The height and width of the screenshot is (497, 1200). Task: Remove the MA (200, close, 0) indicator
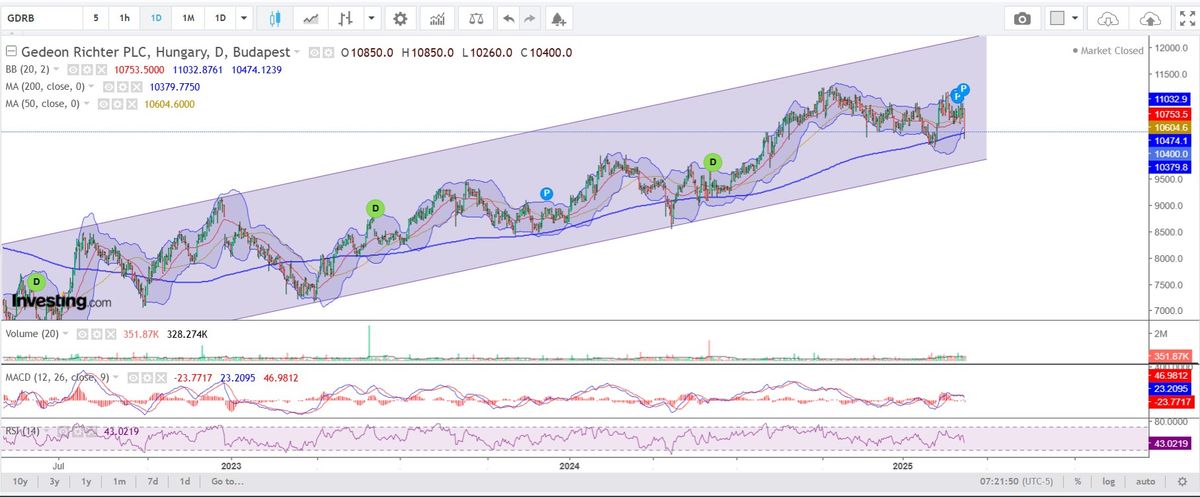click(x=136, y=87)
